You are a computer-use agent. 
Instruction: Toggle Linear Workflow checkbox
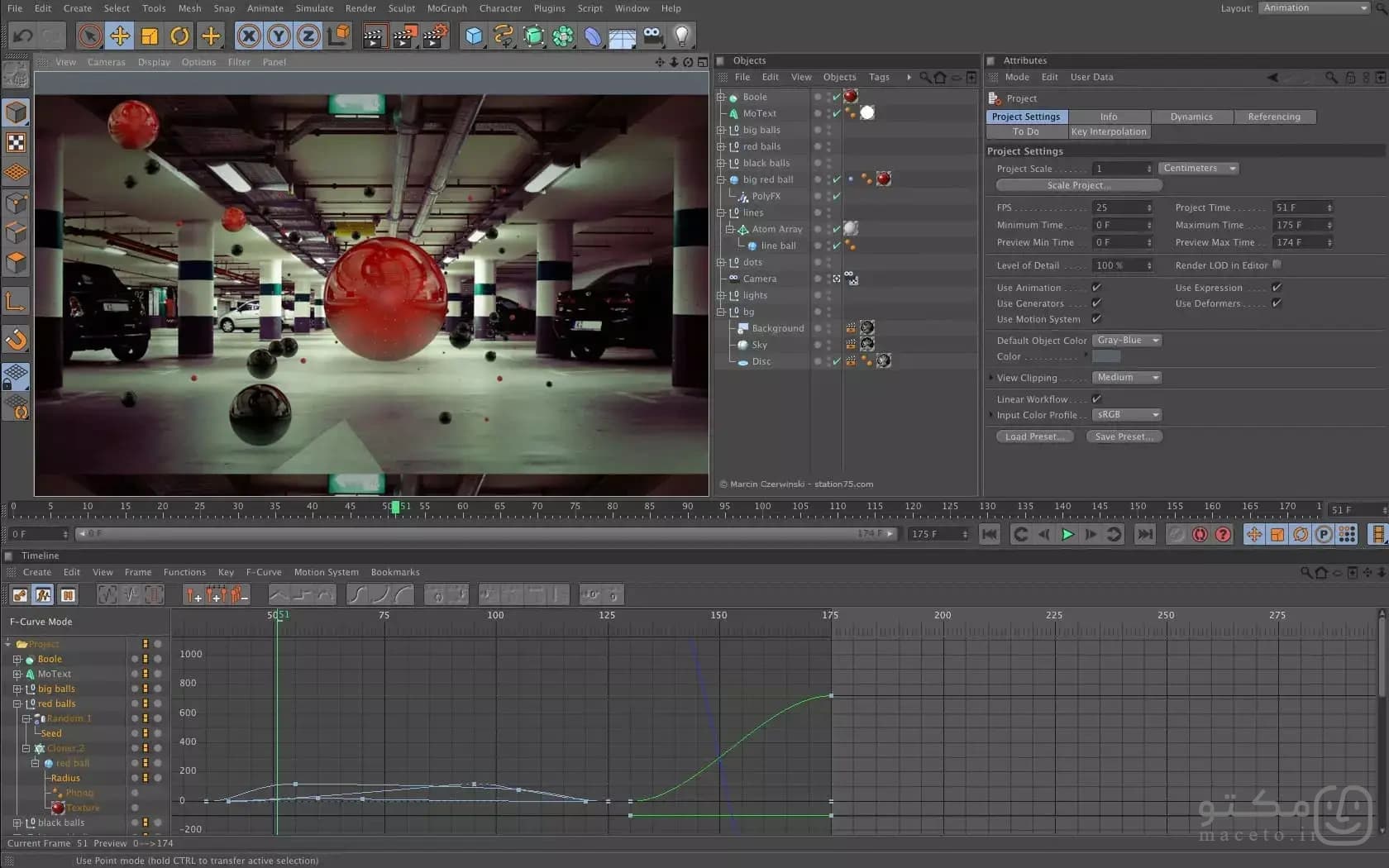click(1097, 399)
